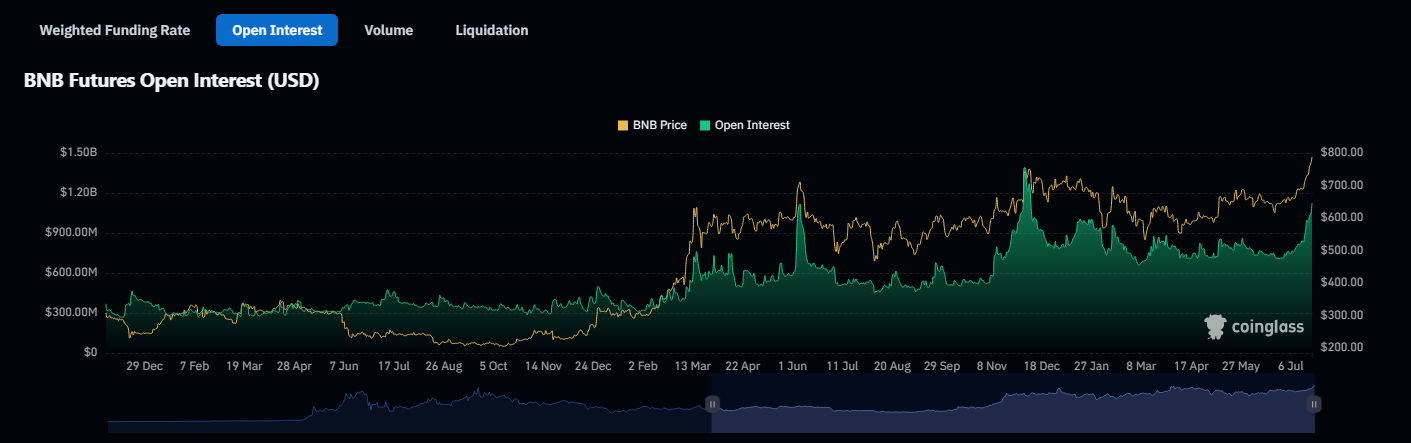Click the 17 Jul date label

394,367
